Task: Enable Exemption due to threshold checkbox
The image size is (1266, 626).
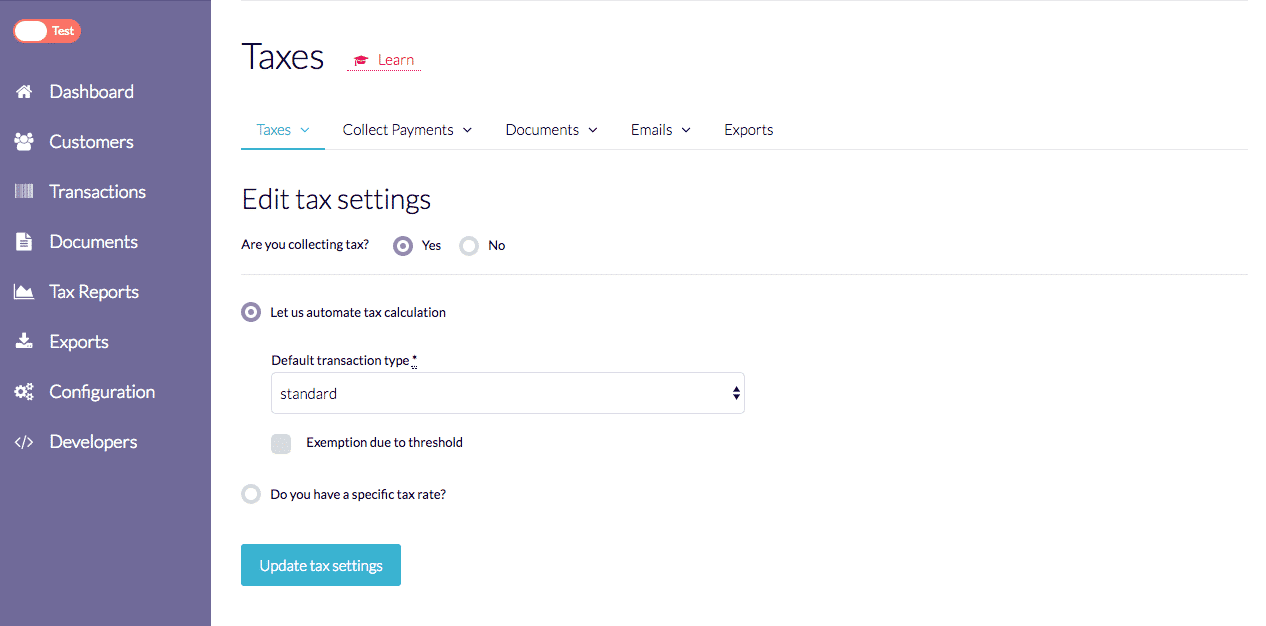Action: (x=281, y=443)
